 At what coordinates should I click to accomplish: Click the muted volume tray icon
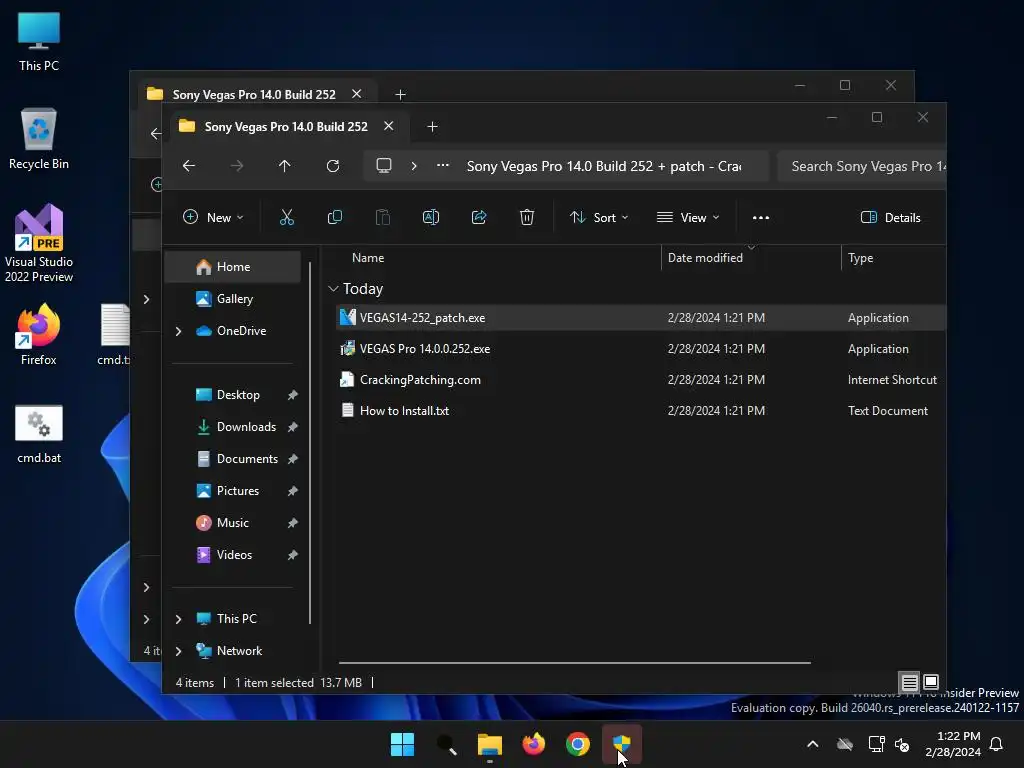[x=902, y=744]
